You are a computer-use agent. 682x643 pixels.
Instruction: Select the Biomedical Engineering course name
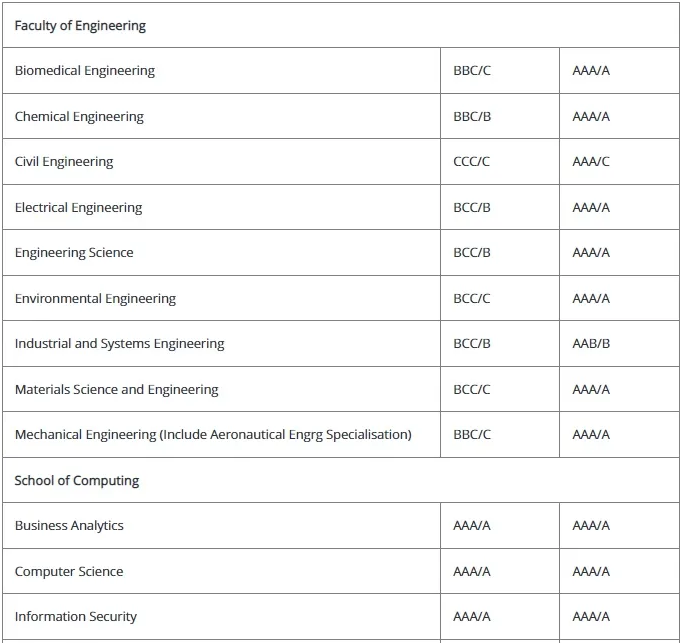pos(85,70)
